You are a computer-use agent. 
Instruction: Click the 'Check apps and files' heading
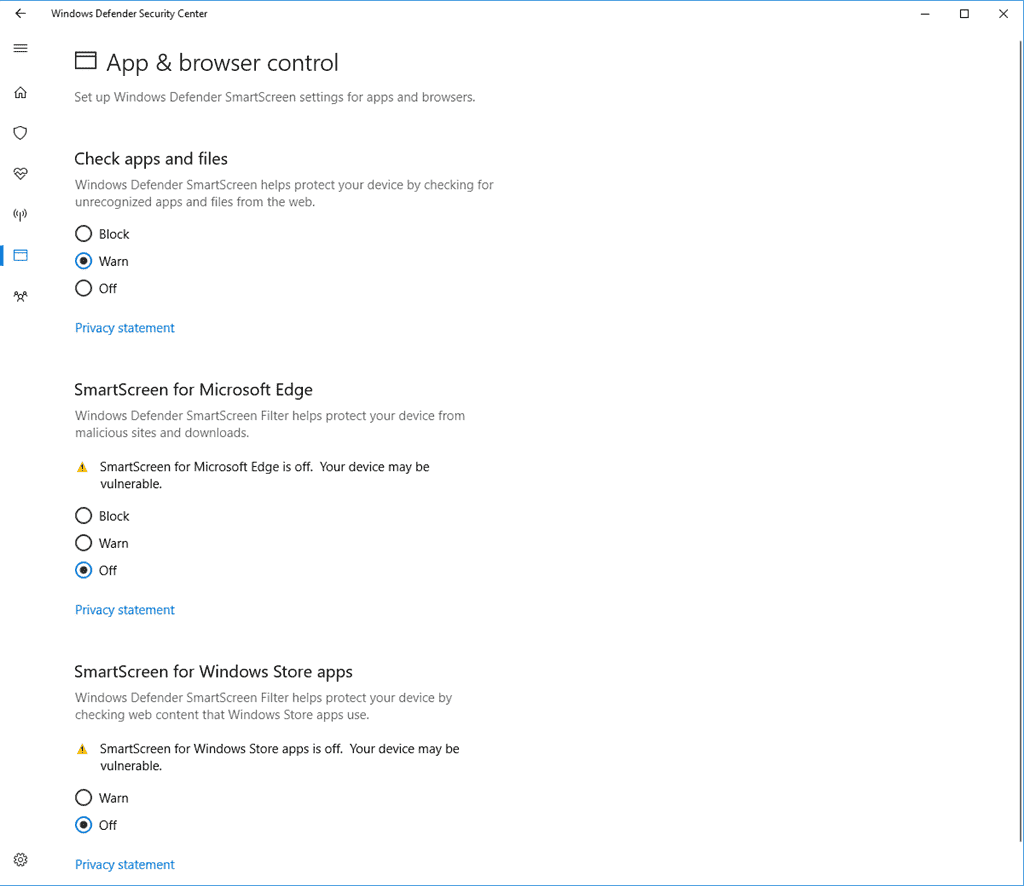point(151,159)
